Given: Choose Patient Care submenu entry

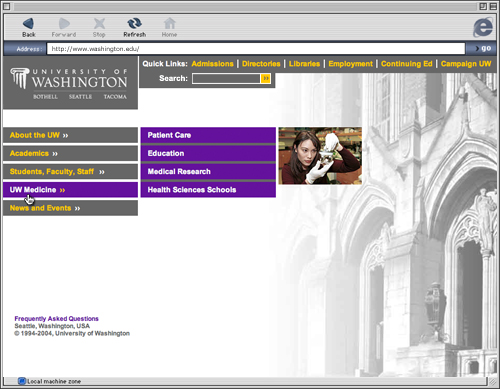Looking at the screenshot, I should [208, 135].
